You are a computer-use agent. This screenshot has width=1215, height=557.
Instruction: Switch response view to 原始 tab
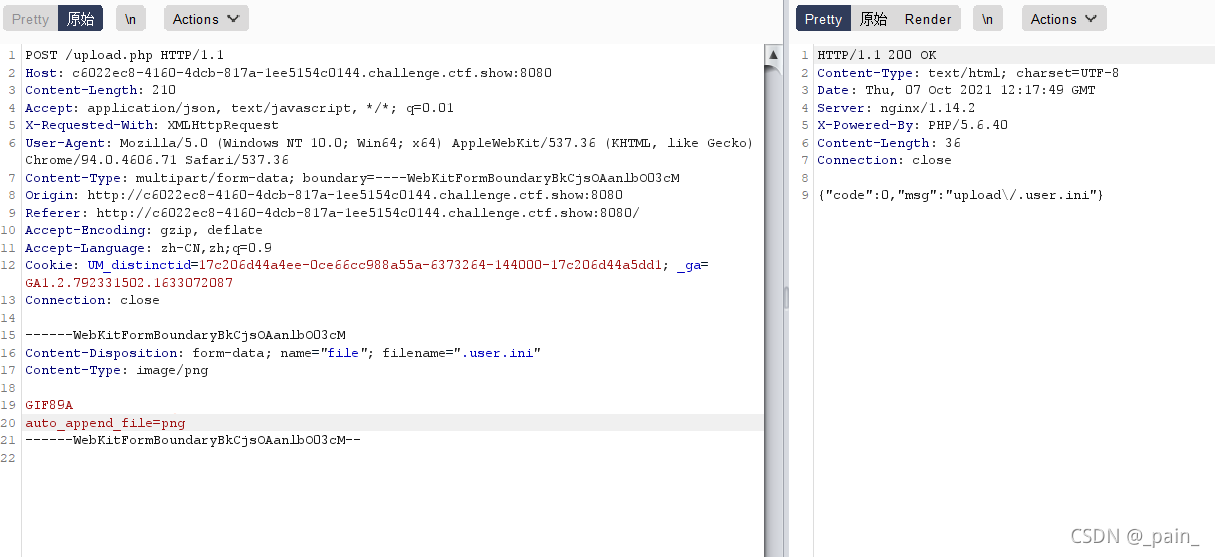tap(873, 19)
